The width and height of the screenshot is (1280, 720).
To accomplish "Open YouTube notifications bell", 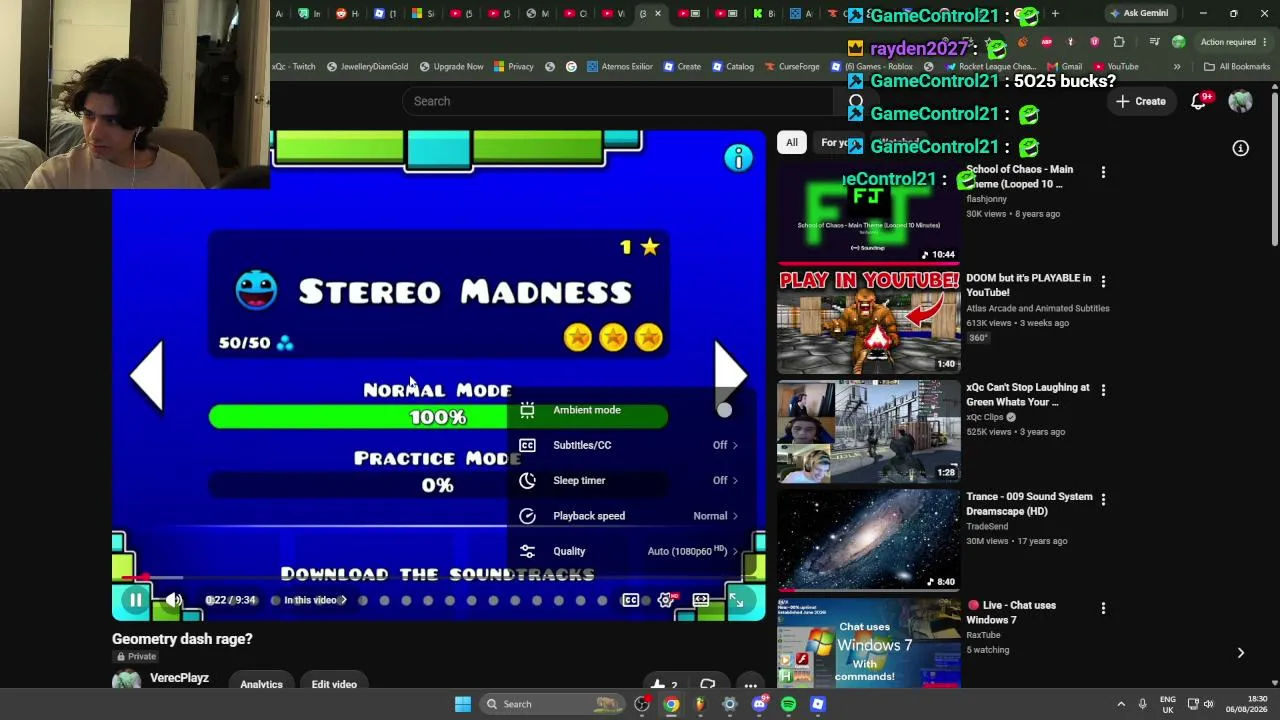I will click(1198, 101).
